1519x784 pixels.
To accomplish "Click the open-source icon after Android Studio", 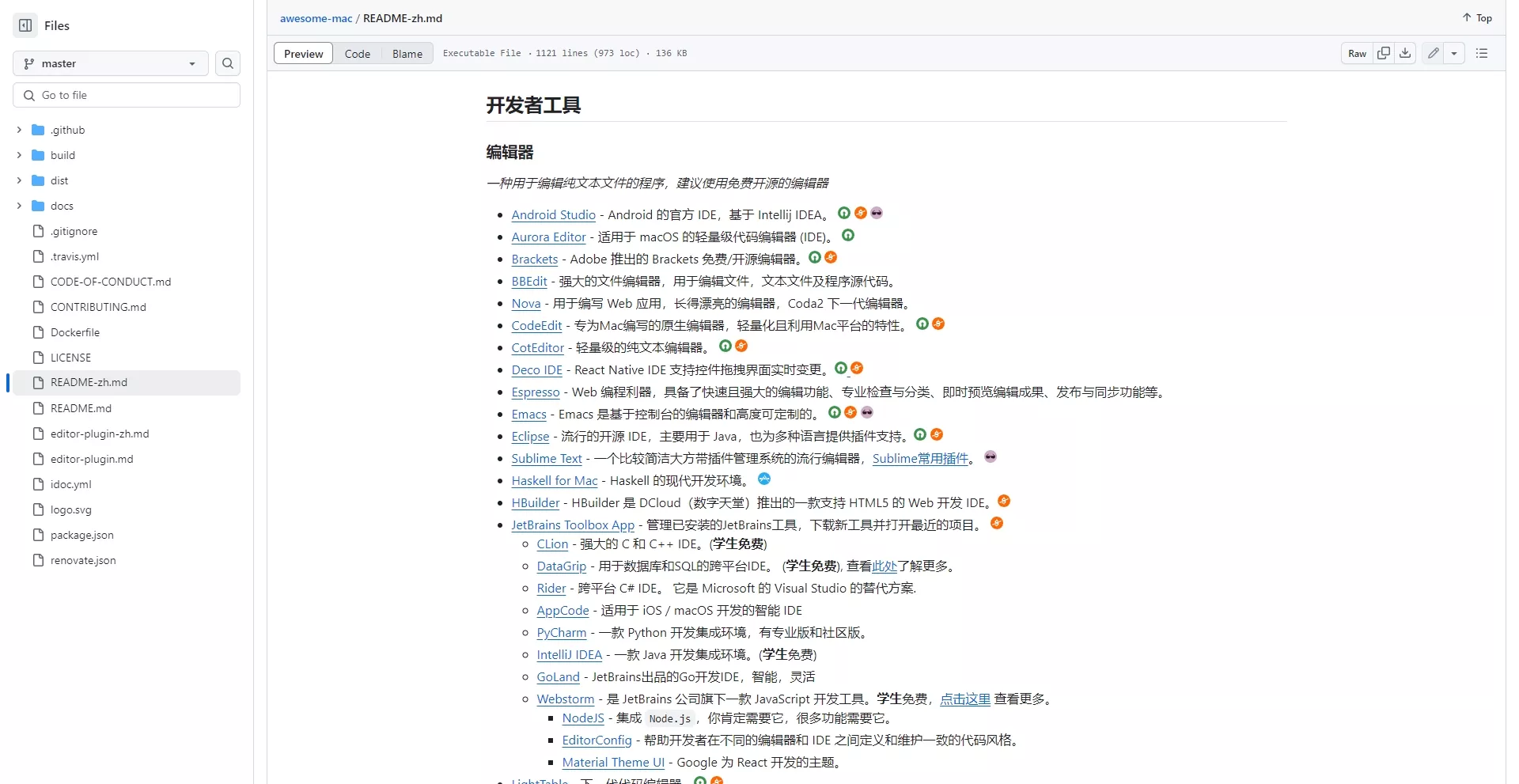I will [x=844, y=213].
